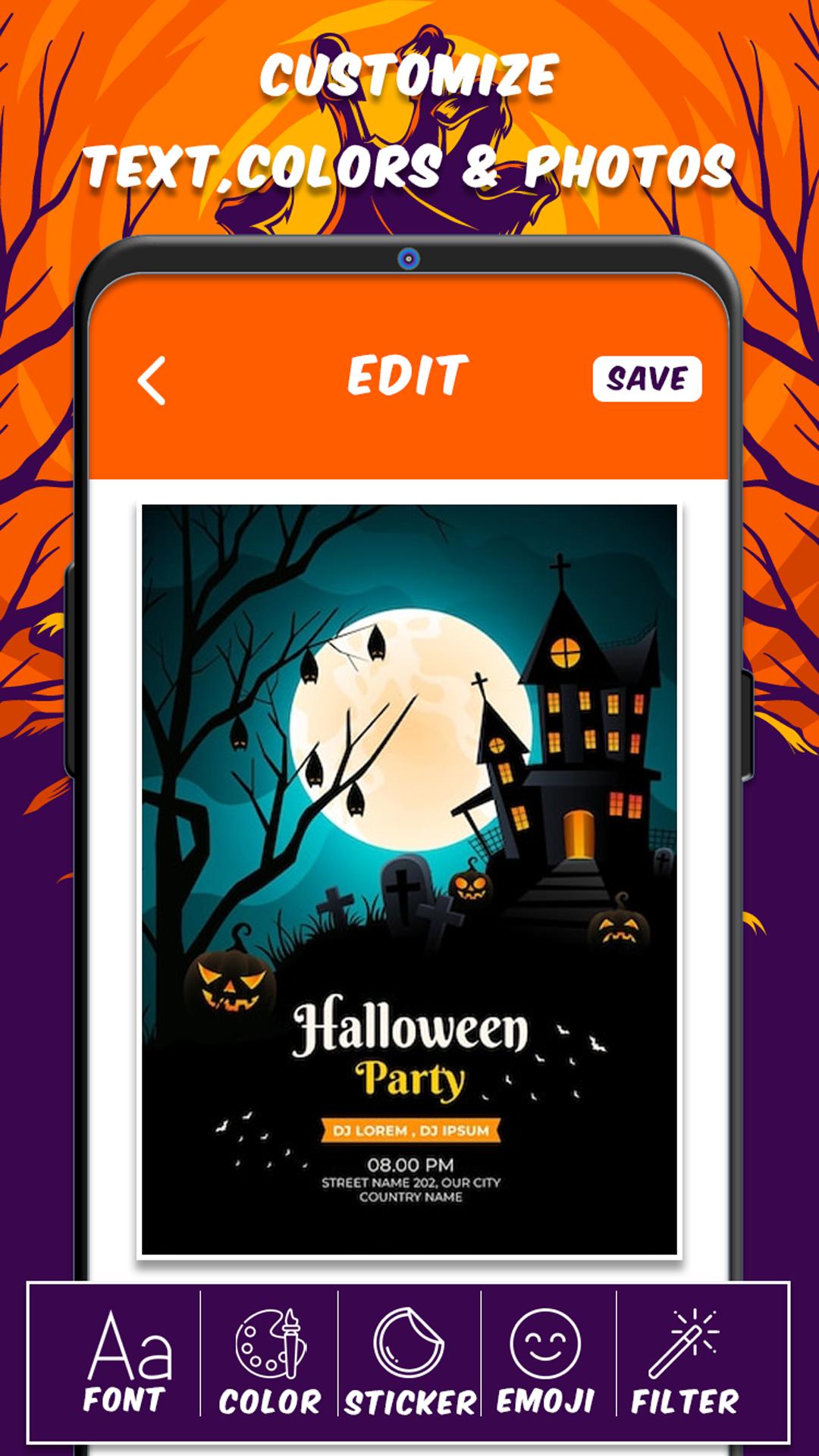The width and height of the screenshot is (819, 1456).
Task: Apply the Filter magic wand icon
Action: pyautogui.click(x=684, y=1343)
